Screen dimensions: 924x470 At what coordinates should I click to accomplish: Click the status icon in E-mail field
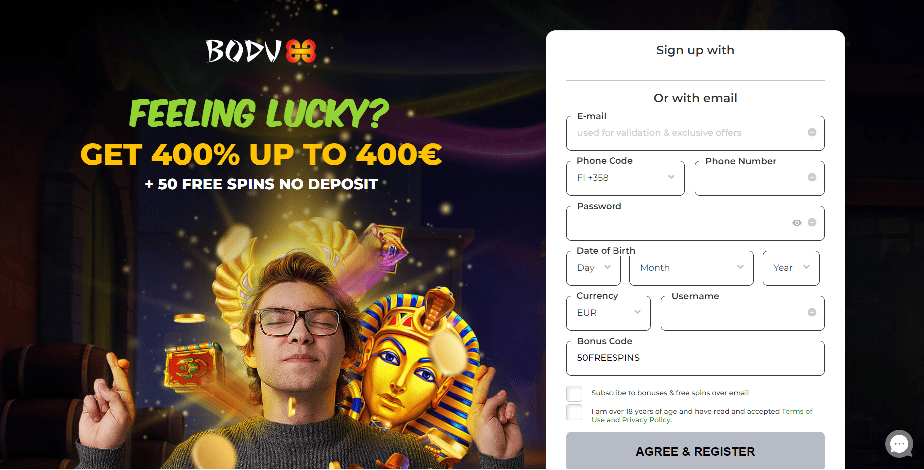pos(811,133)
